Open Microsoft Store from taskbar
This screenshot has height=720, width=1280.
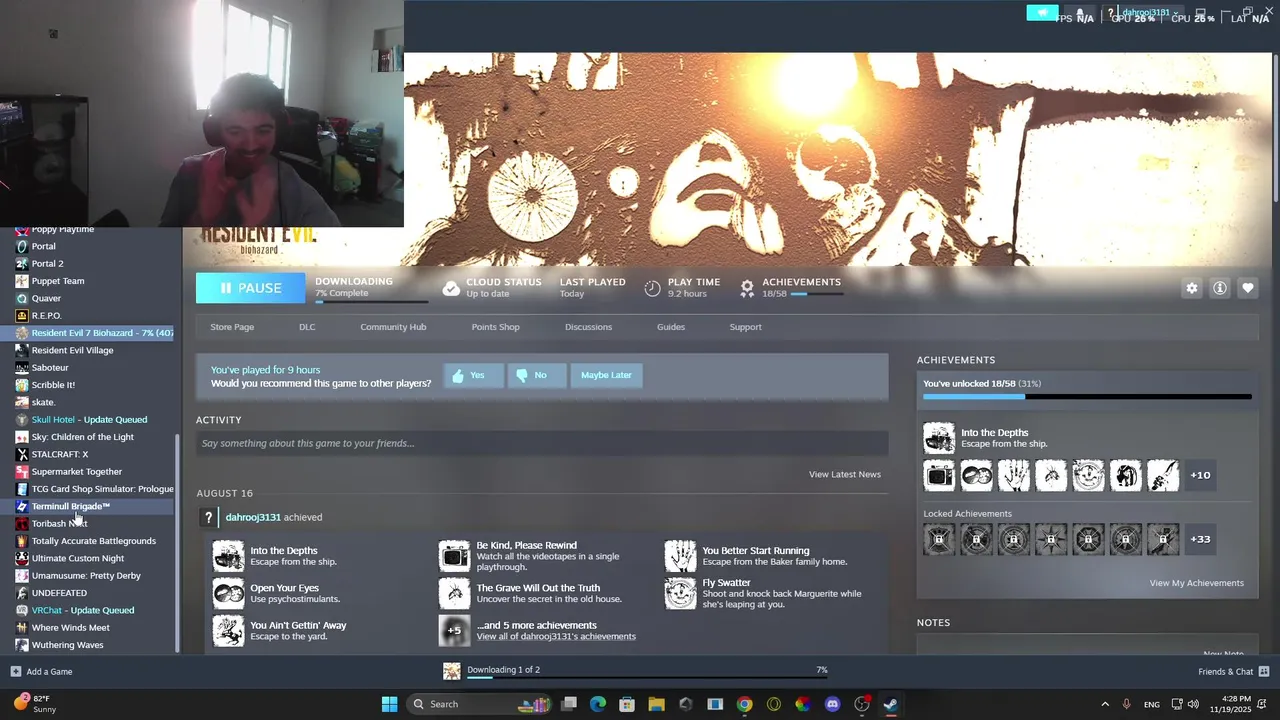(x=627, y=704)
